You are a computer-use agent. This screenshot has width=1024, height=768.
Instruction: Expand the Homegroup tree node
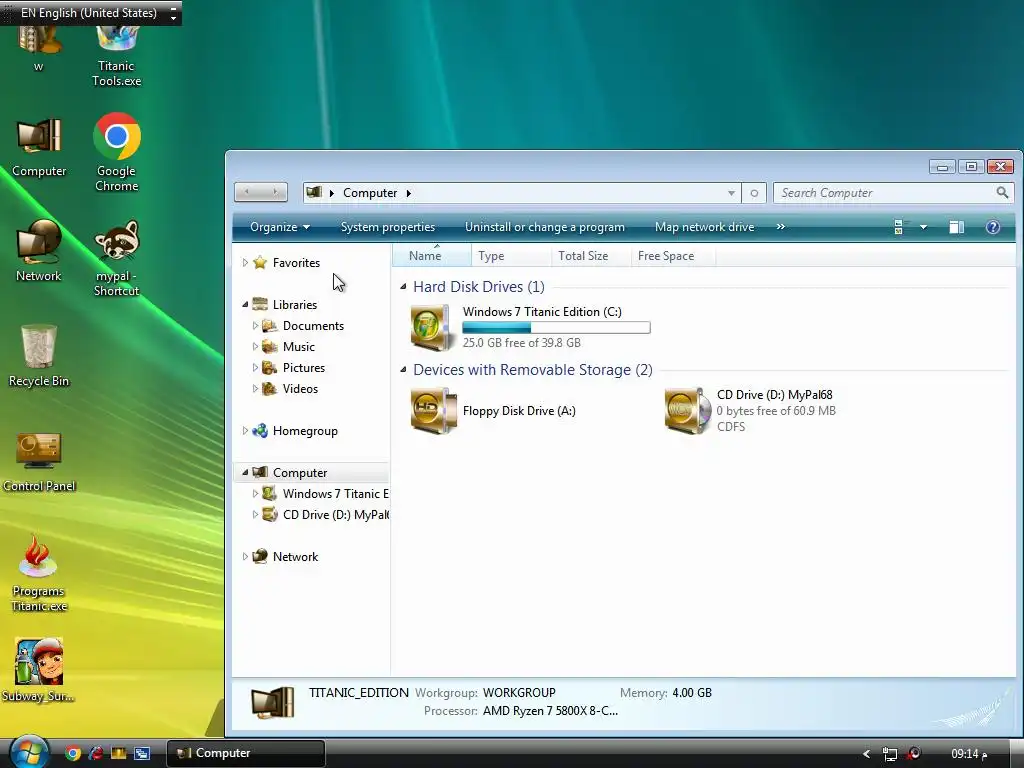click(245, 430)
